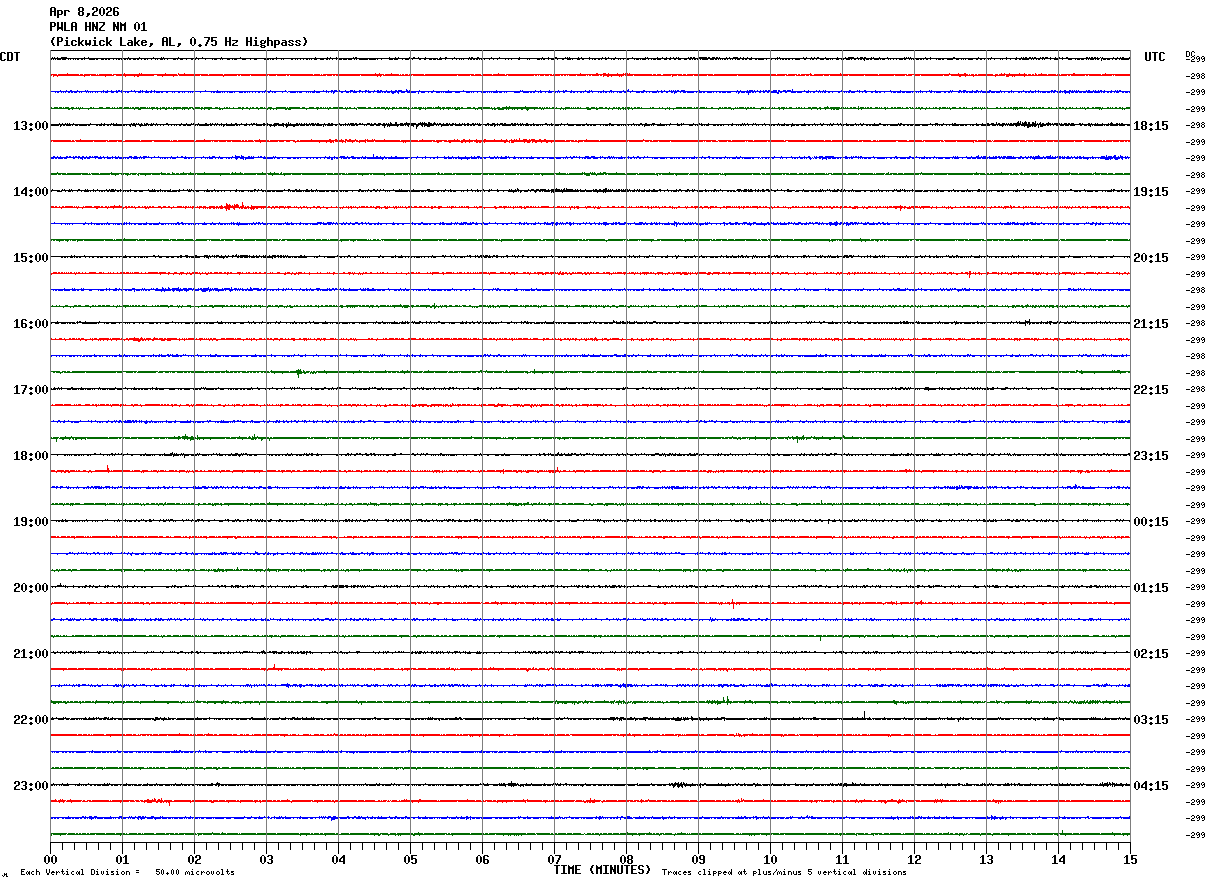
Task: Click the '09' minute tick label
Action: pyautogui.click(x=698, y=859)
